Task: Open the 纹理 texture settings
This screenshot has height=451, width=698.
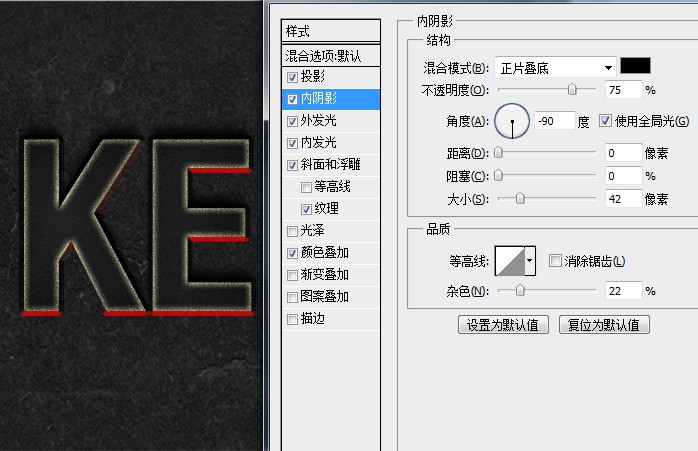Action: [x=326, y=209]
